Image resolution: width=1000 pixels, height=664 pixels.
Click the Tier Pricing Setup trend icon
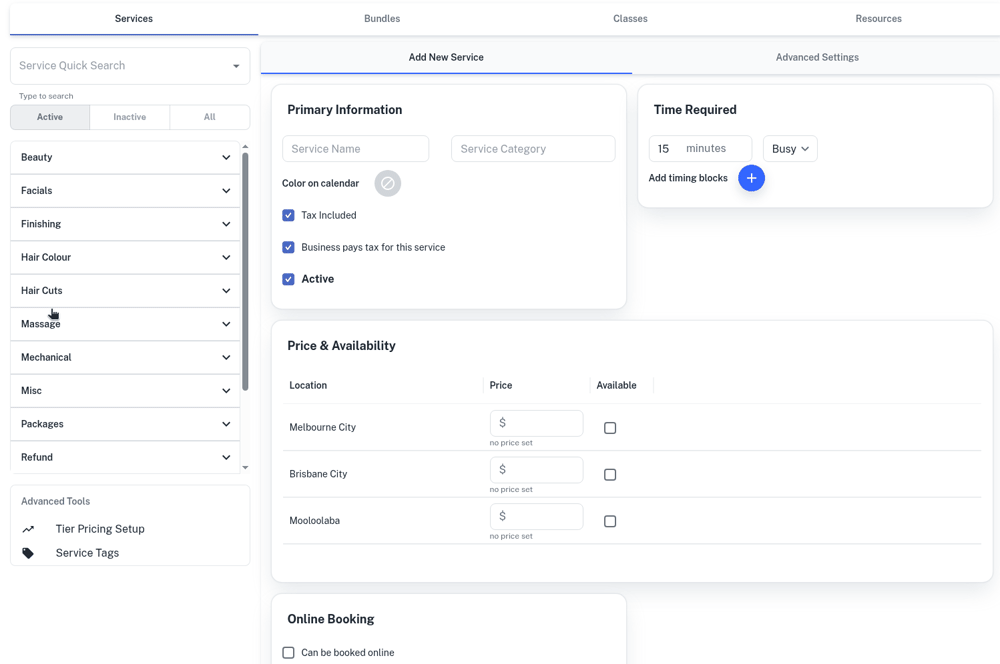tap(28, 529)
